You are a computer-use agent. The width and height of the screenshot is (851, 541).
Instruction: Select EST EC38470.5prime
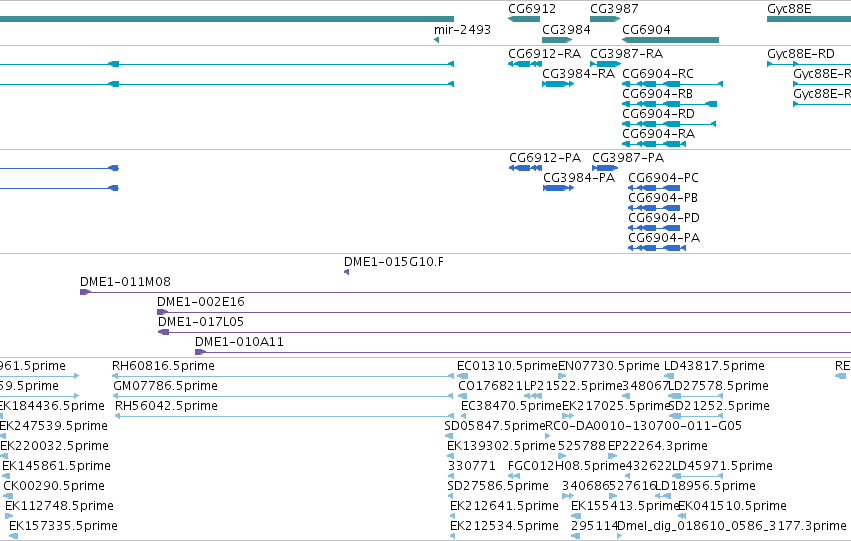(511, 406)
